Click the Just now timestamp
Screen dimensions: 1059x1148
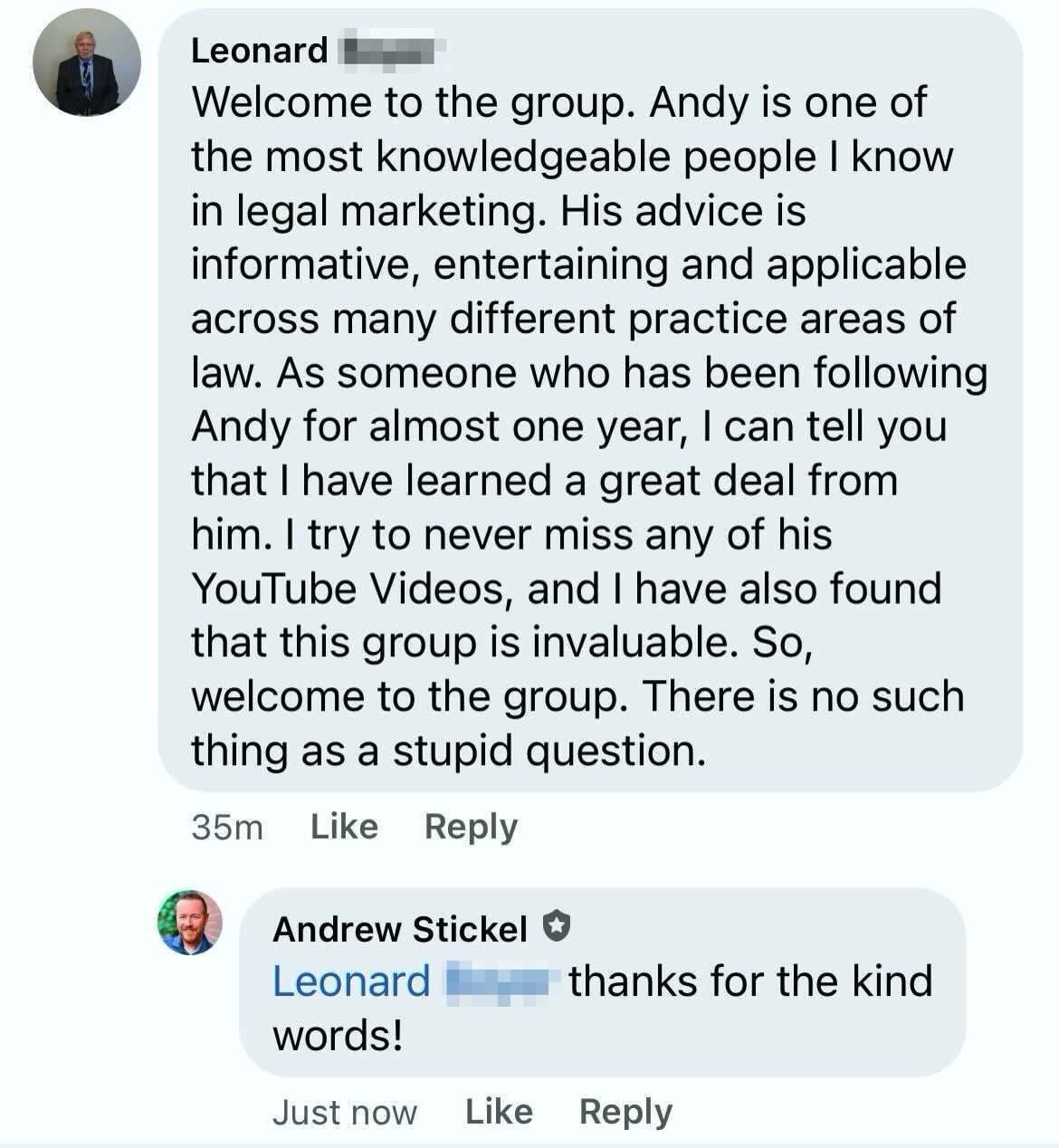[x=344, y=1113]
